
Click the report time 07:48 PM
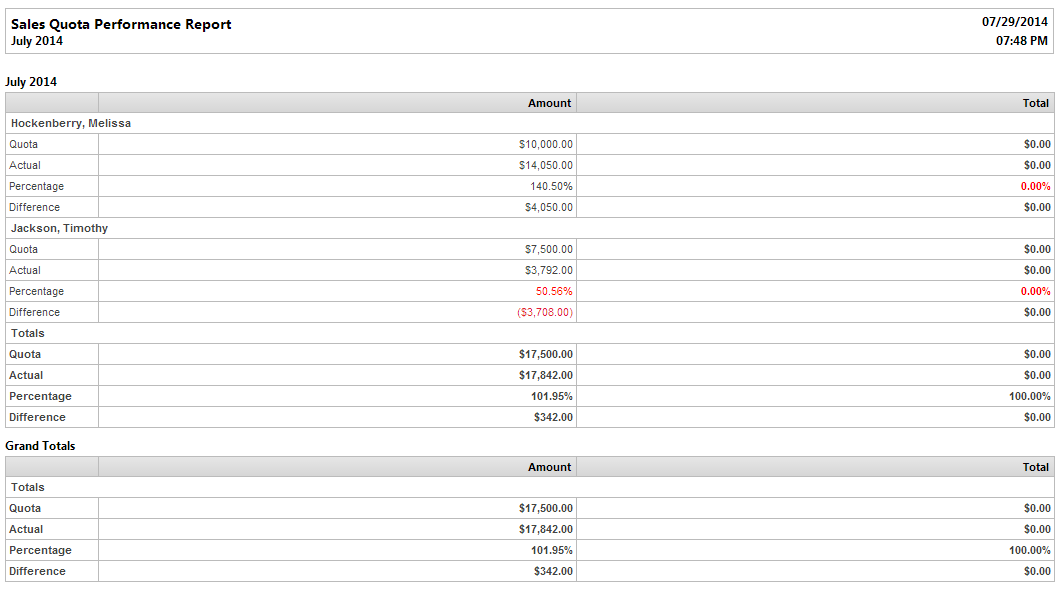pyautogui.click(x=1021, y=41)
